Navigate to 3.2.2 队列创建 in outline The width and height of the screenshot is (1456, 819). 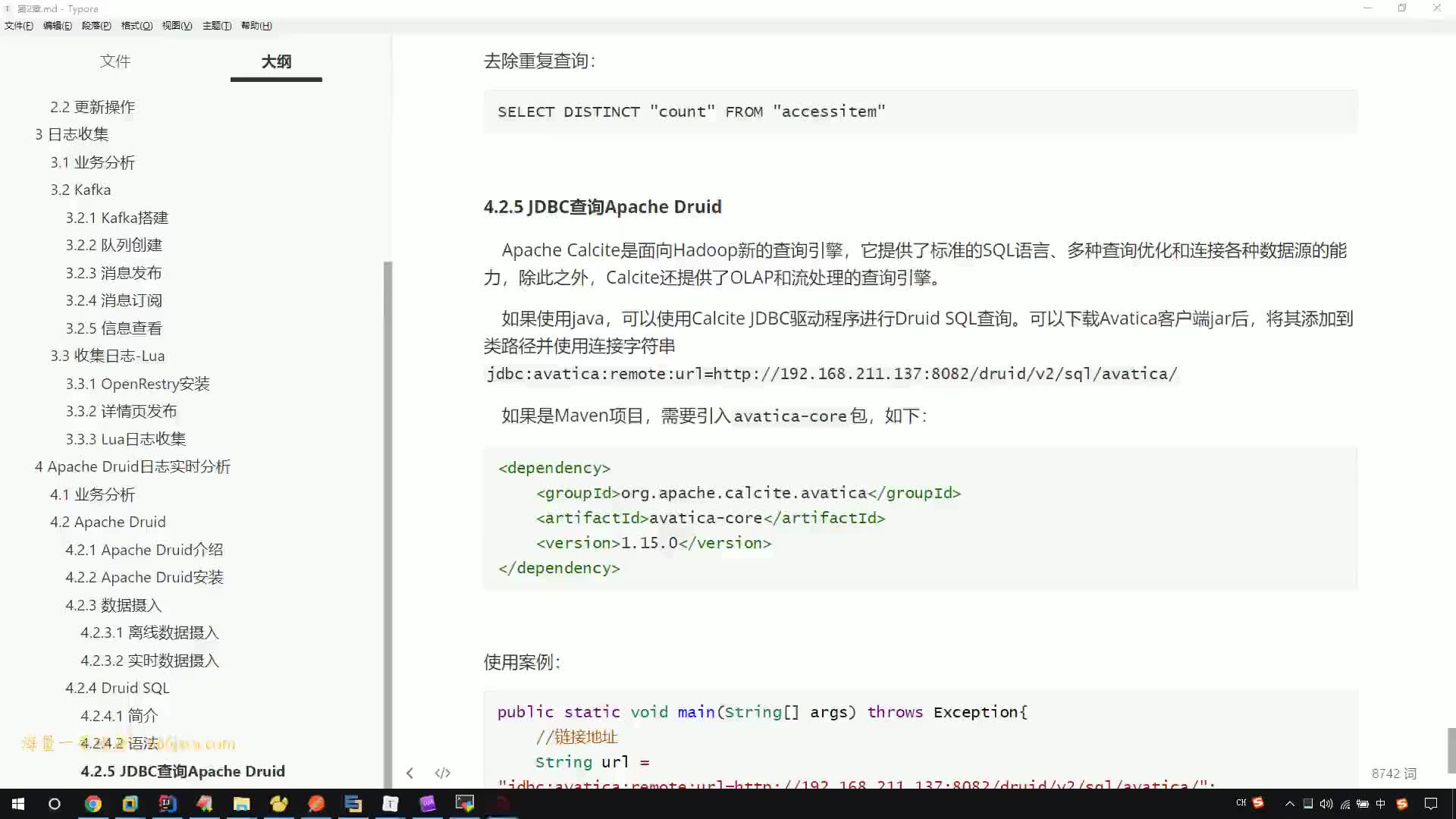pos(114,245)
